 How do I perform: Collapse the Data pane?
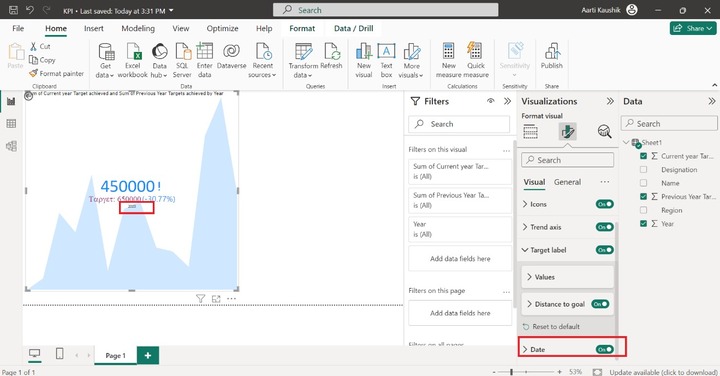pyautogui.click(x=712, y=101)
